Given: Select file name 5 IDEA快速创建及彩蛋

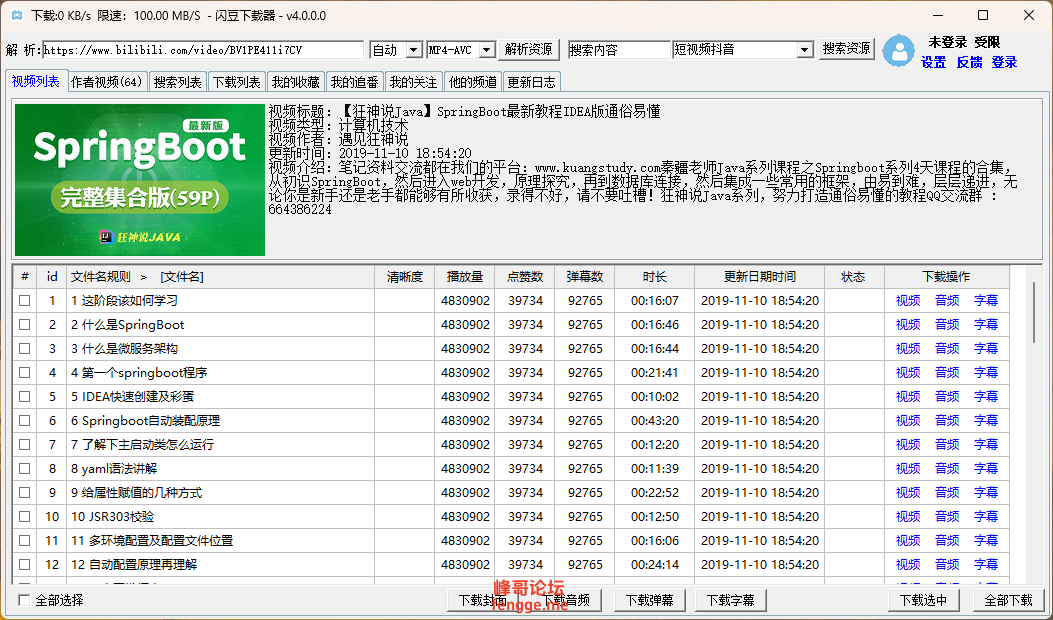Looking at the screenshot, I should [132, 397].
